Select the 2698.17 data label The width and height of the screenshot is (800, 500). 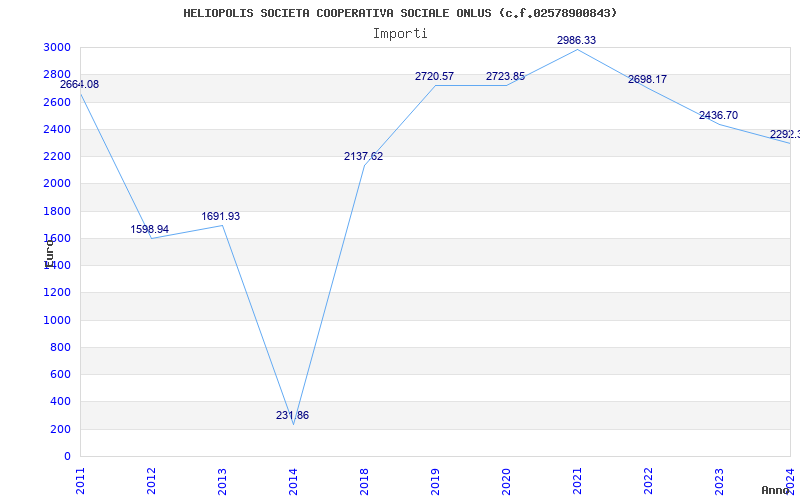click(647, 80)
